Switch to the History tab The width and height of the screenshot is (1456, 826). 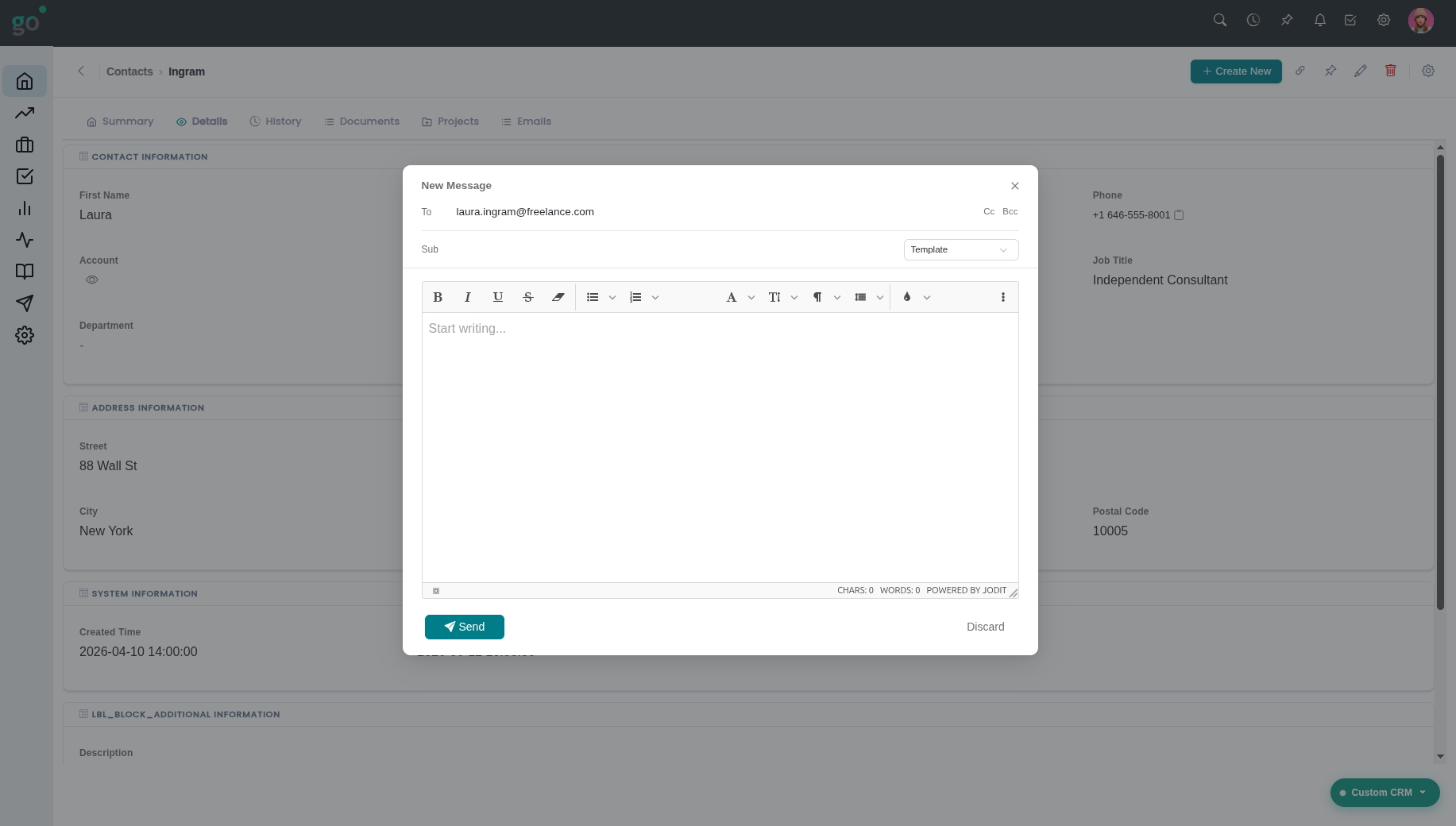(276, 122)
